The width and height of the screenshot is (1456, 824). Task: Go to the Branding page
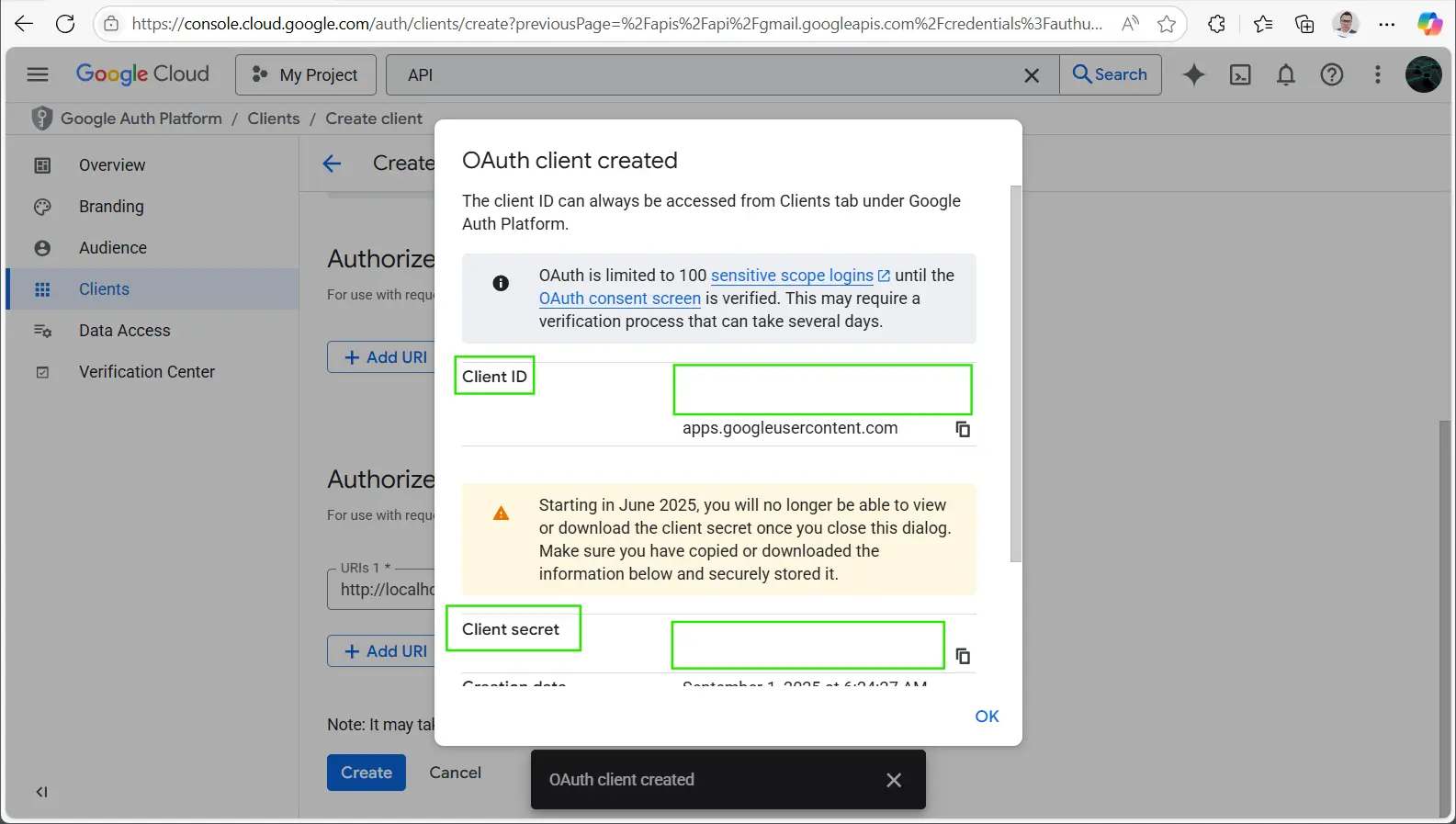click(x=111, y=207)
